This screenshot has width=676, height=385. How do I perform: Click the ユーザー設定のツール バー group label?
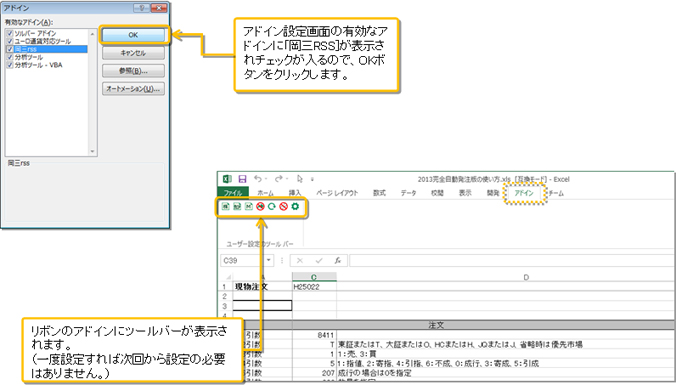(x=260, y=244)
